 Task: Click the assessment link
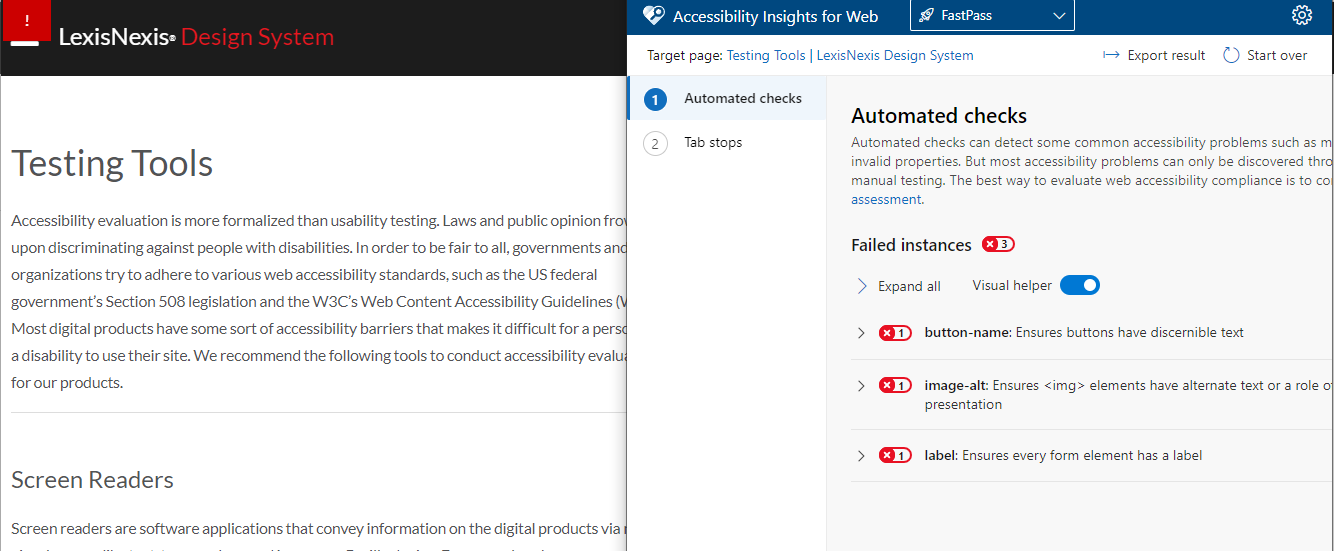tap(886, 199)
